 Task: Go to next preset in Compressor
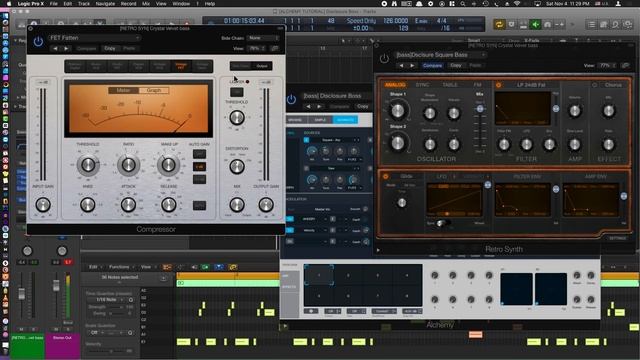tap(66, 48)
